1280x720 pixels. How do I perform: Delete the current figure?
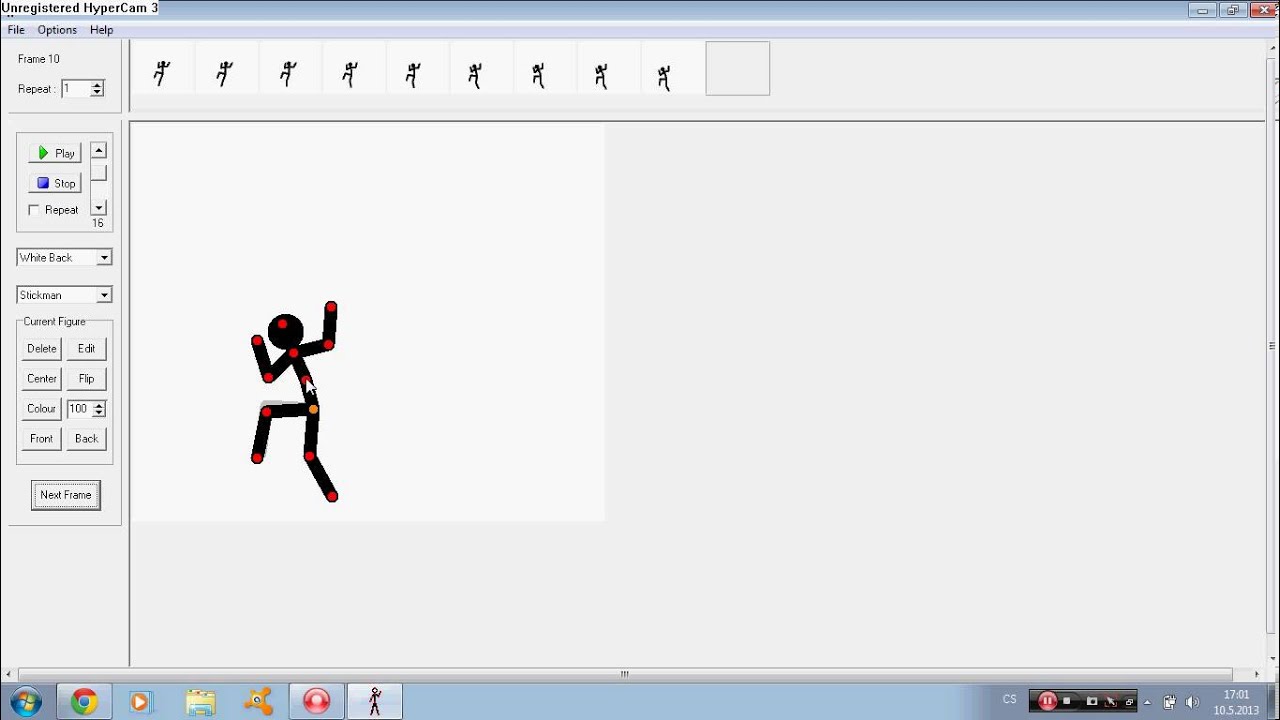pos(42,349)
